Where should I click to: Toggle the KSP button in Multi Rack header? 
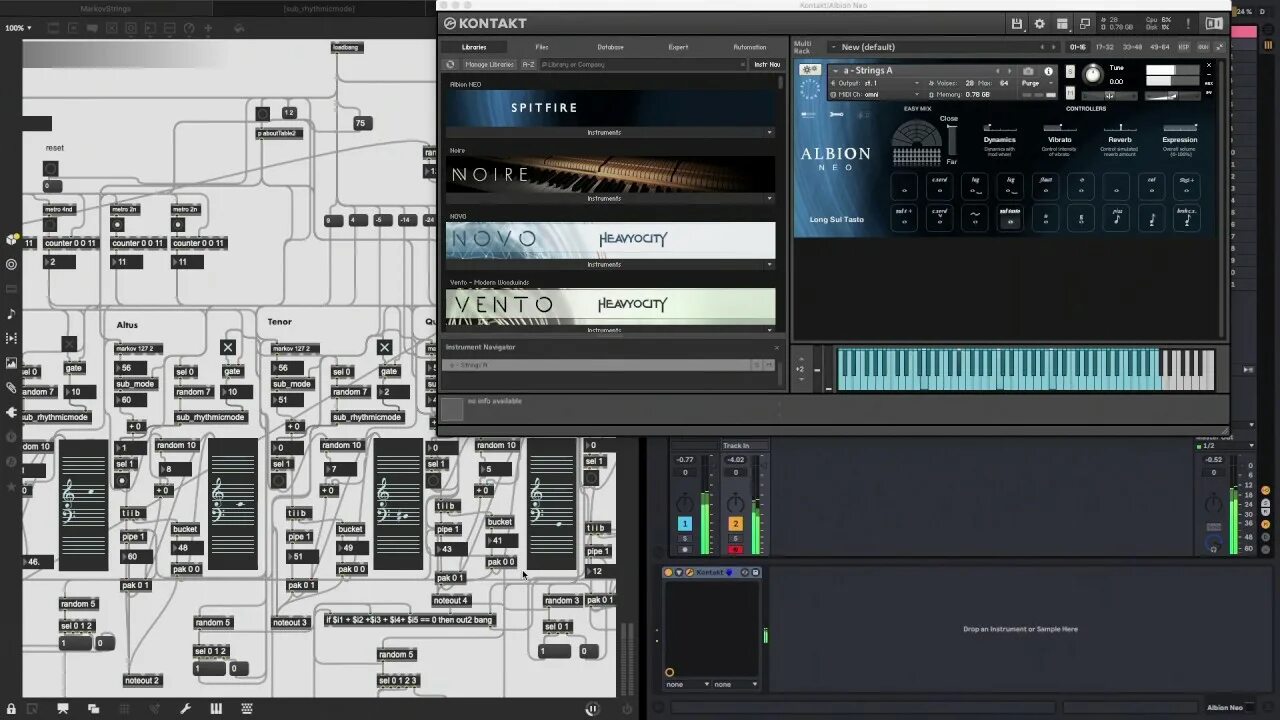coord(1184,47)
